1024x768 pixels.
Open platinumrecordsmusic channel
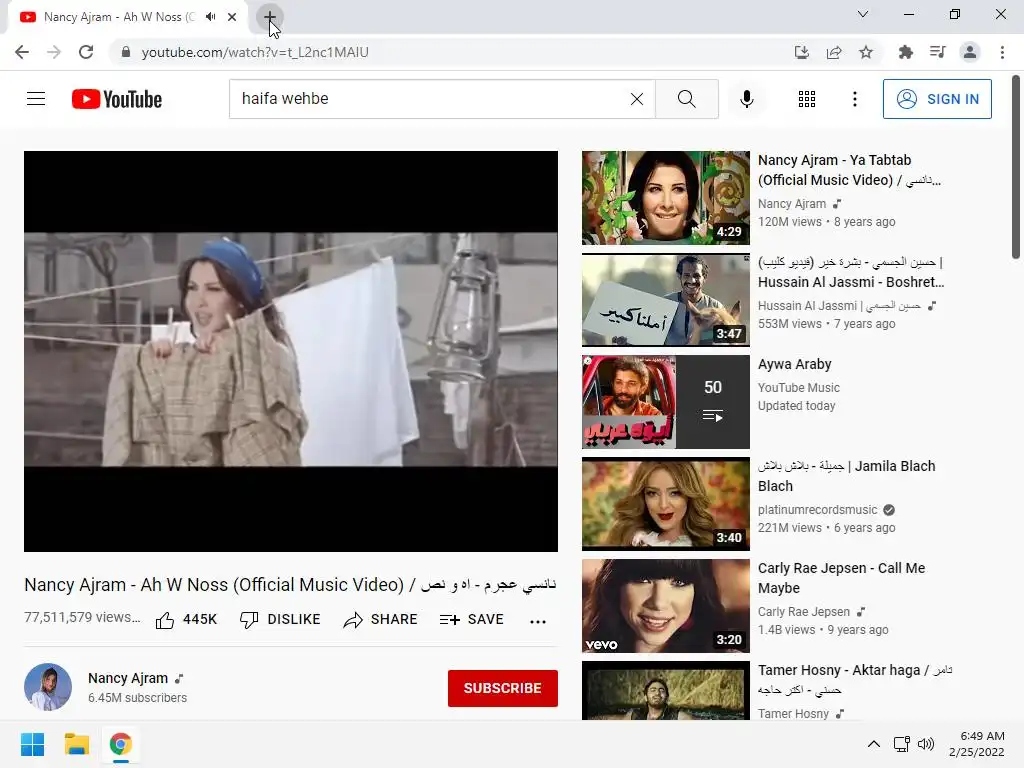(x=818, y=509)
